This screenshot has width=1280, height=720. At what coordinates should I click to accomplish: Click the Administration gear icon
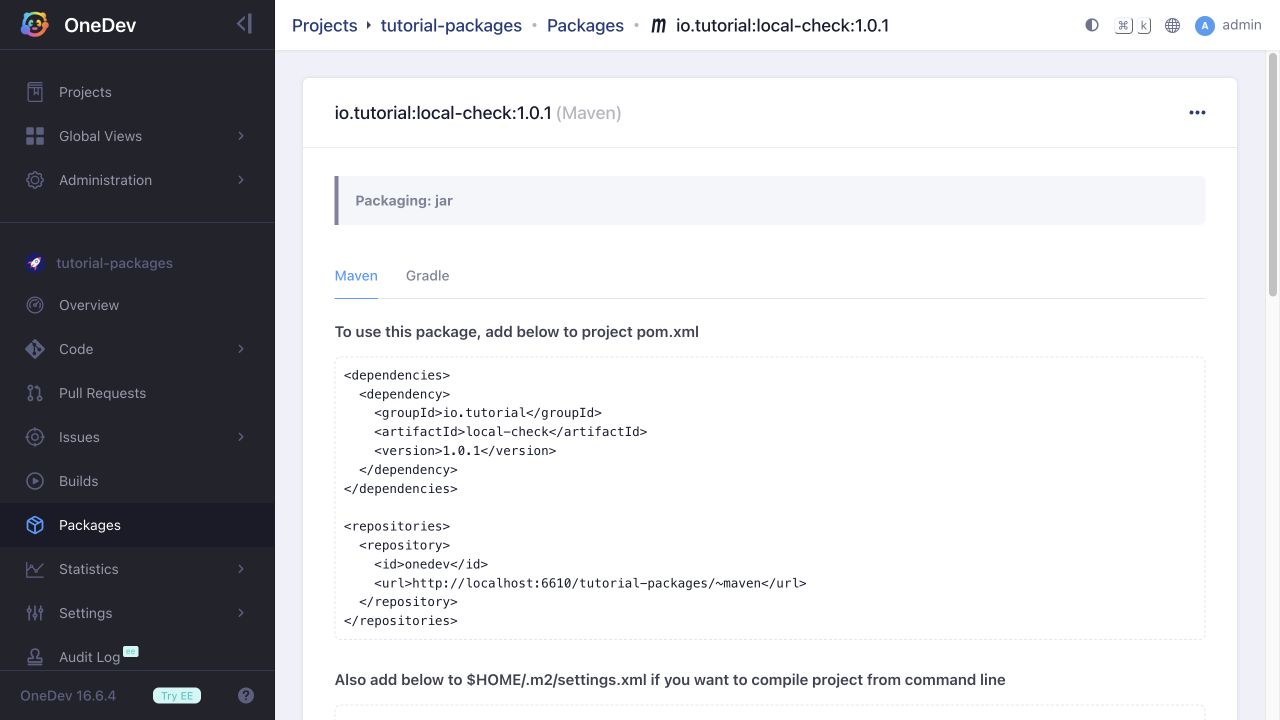pos(35,180)
